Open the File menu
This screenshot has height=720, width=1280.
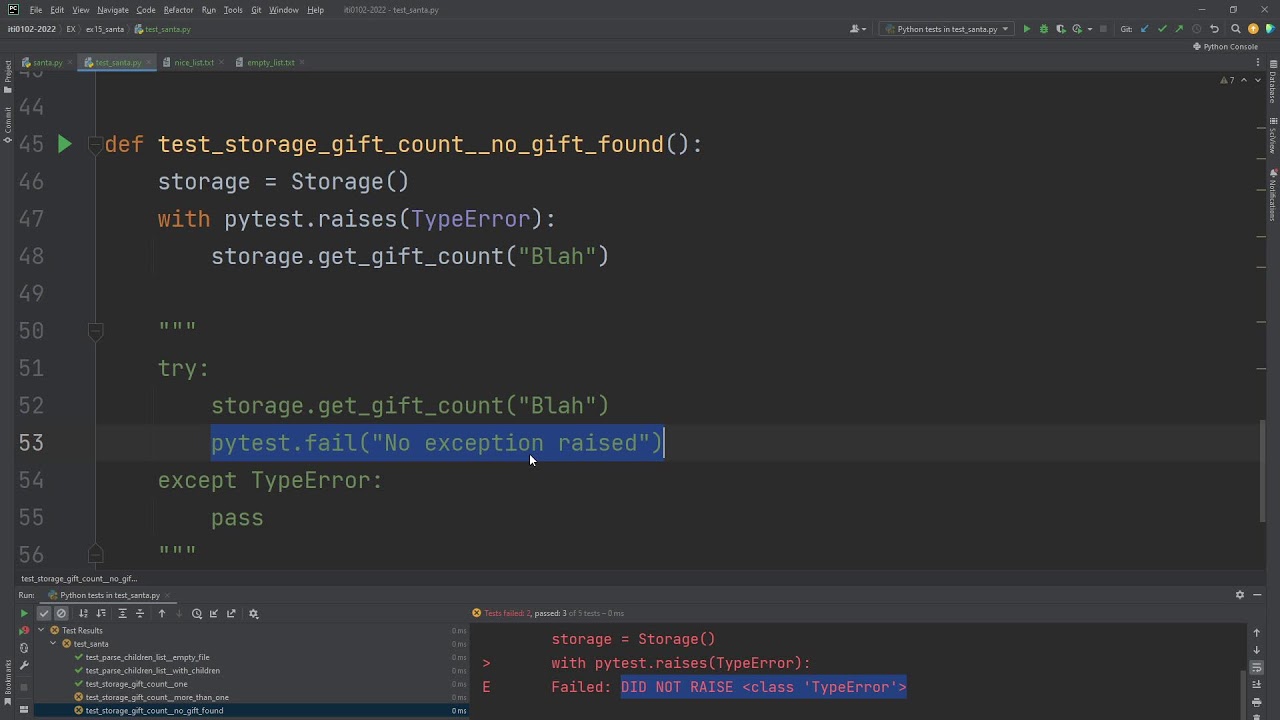click(x=35, y=10)
